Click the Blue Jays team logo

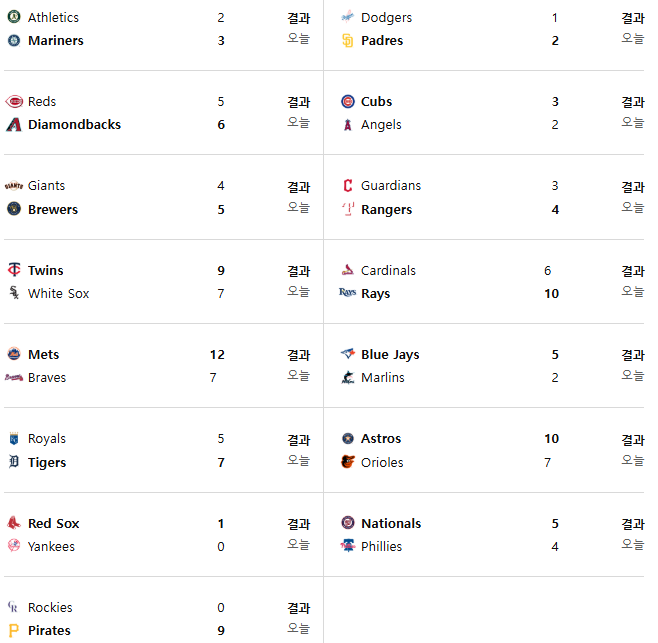347,355
